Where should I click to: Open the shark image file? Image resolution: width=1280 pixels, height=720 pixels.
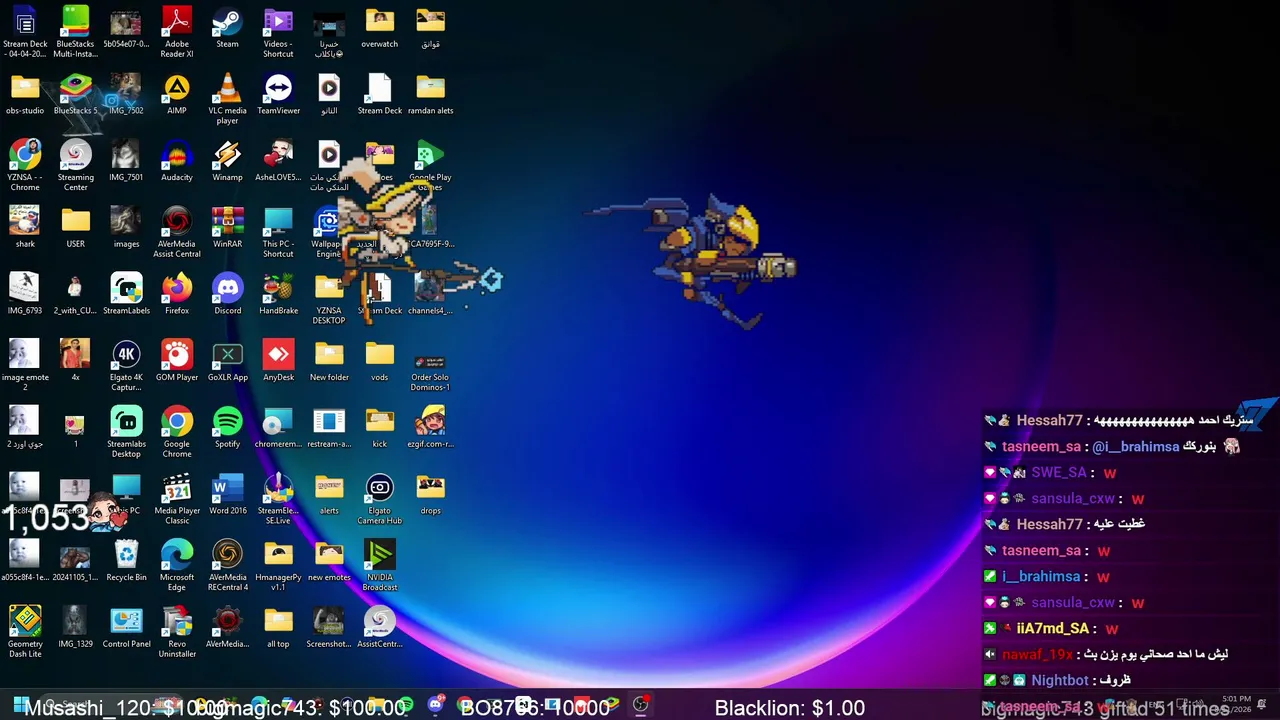tap(25, 228)
